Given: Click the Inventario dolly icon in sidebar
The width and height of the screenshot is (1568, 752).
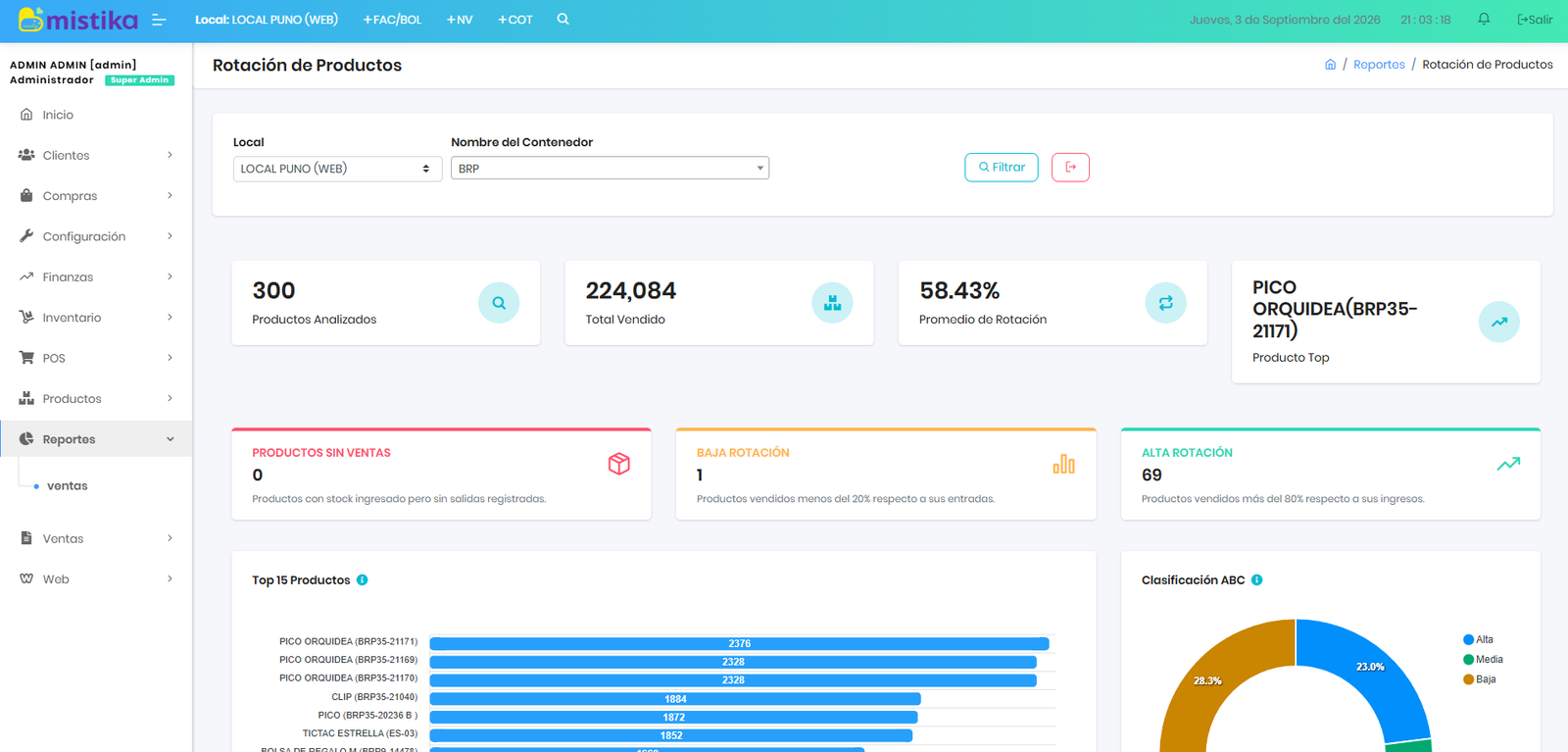Looking at the screenshot, I should pos(26,318).
